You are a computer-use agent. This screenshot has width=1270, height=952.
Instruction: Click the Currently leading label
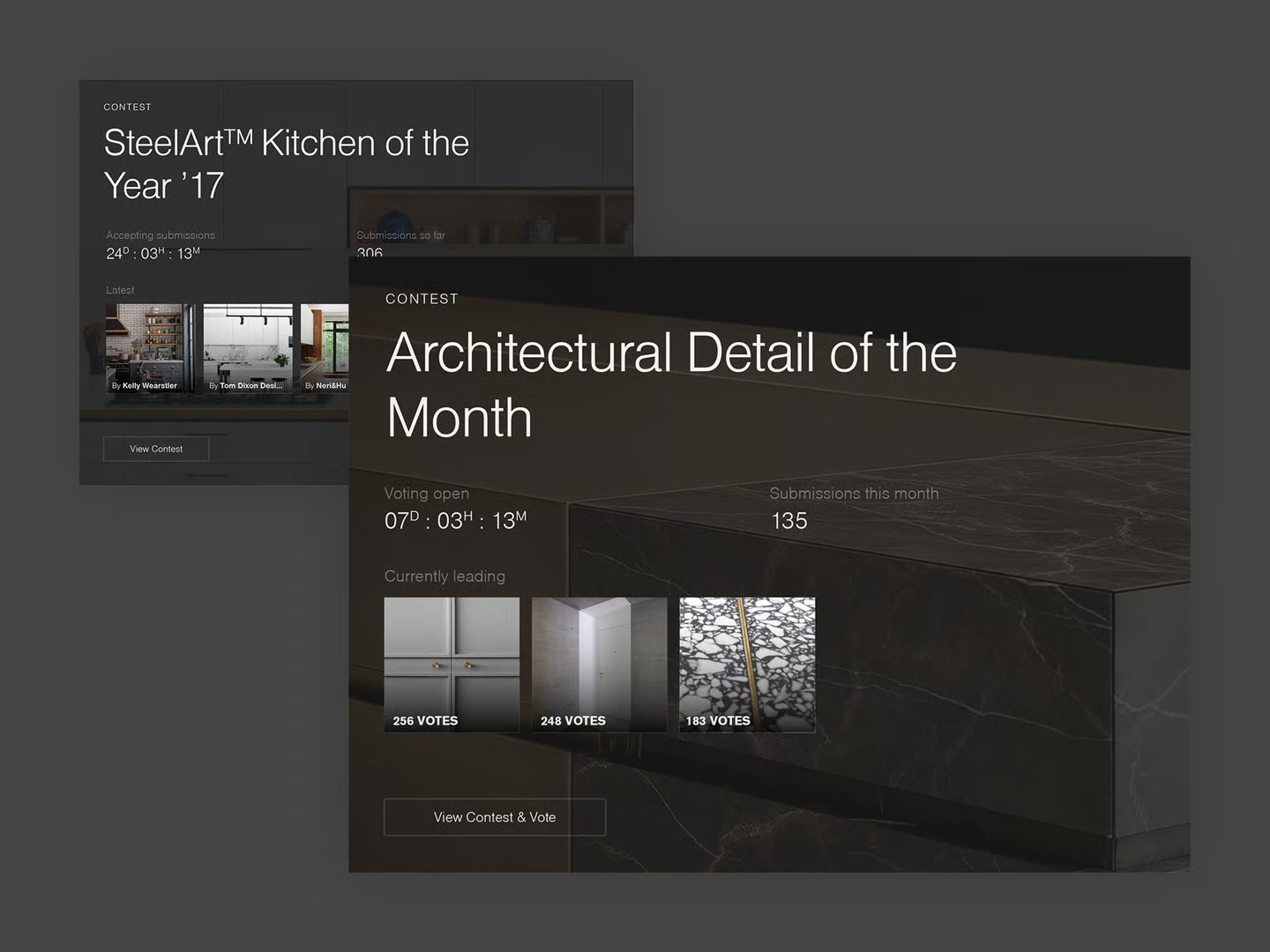click(x=444, y=576)
